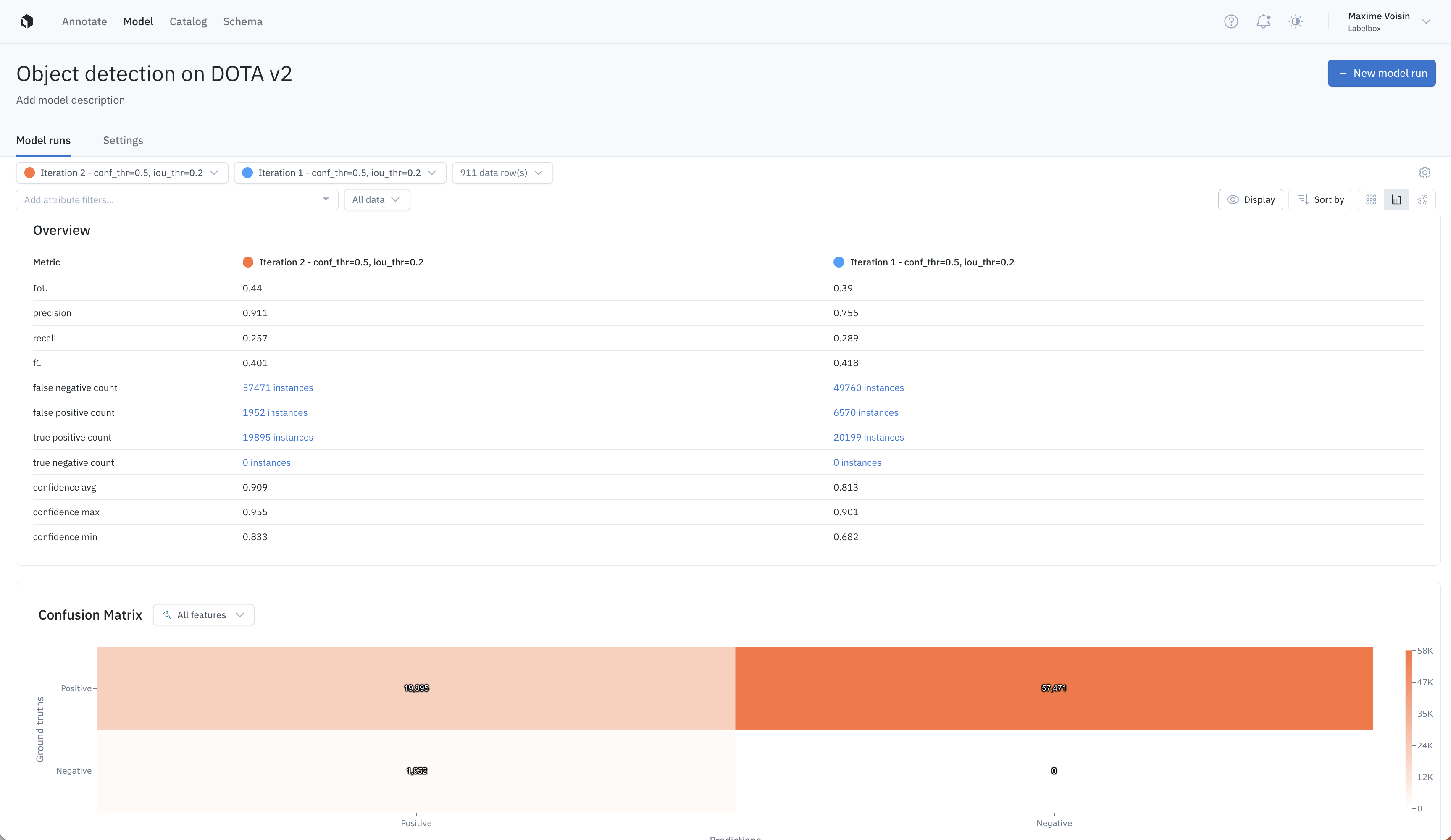The width and height of the screenshot is (1451, 840).
Task: Open the help question mark icon
Action: 1231,21
